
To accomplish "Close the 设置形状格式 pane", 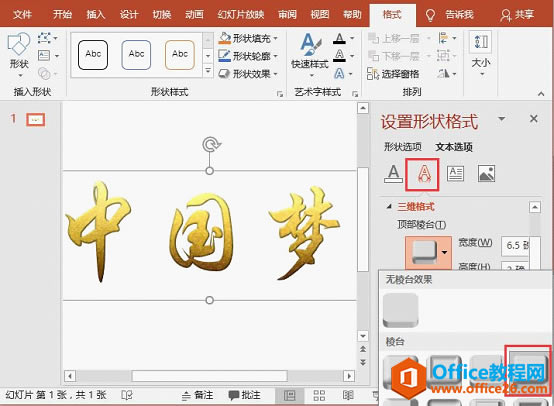I will point(534,119).
